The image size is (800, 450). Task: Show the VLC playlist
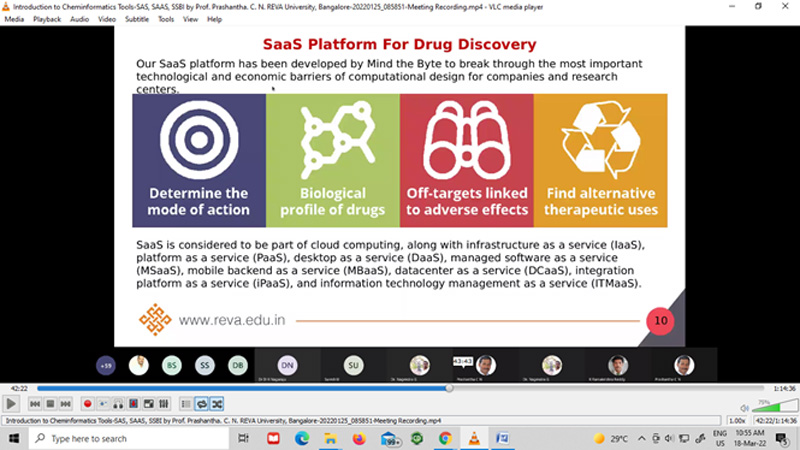[186, 404]
